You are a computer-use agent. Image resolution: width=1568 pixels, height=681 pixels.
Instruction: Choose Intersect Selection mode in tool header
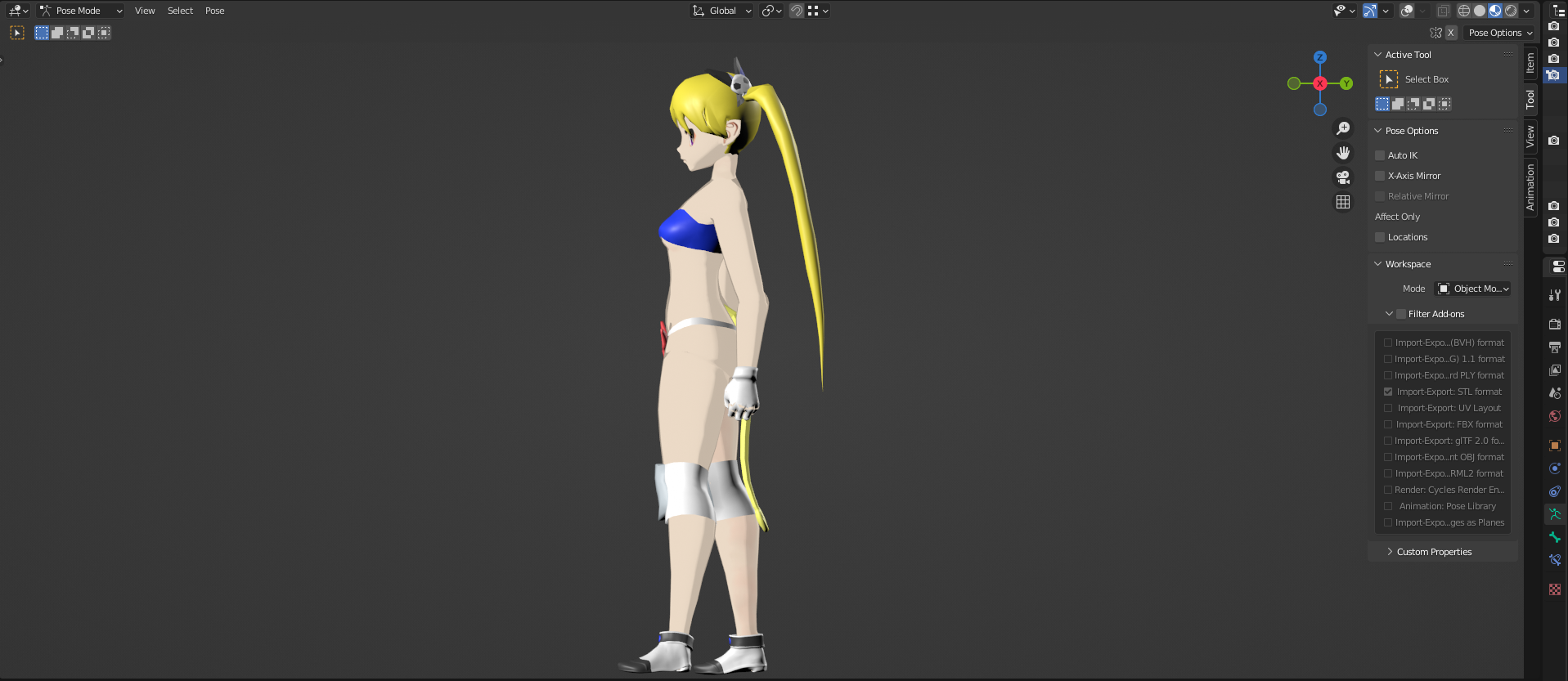104,33
